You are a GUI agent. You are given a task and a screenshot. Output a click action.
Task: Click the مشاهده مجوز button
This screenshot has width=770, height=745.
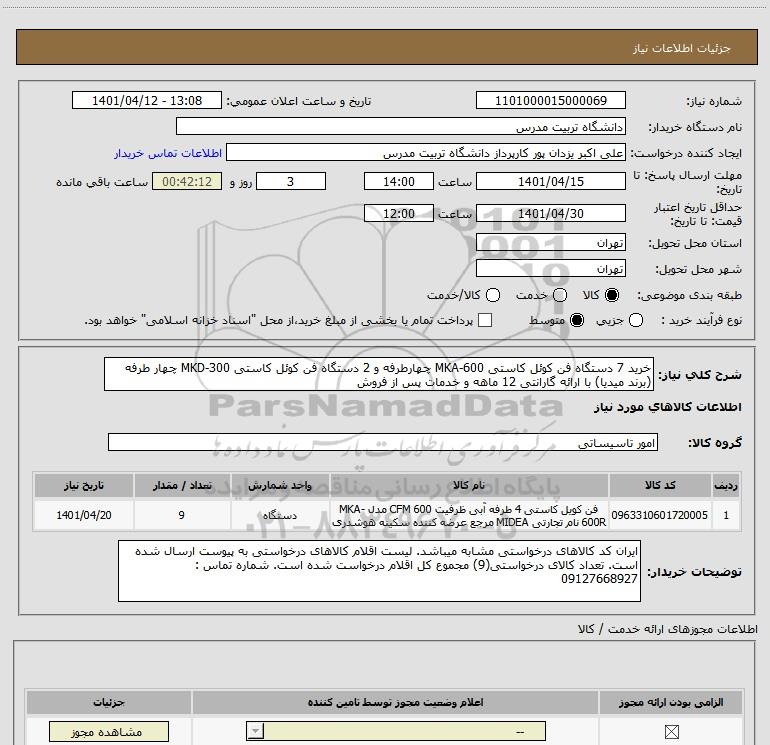click(x=109, y=732)
